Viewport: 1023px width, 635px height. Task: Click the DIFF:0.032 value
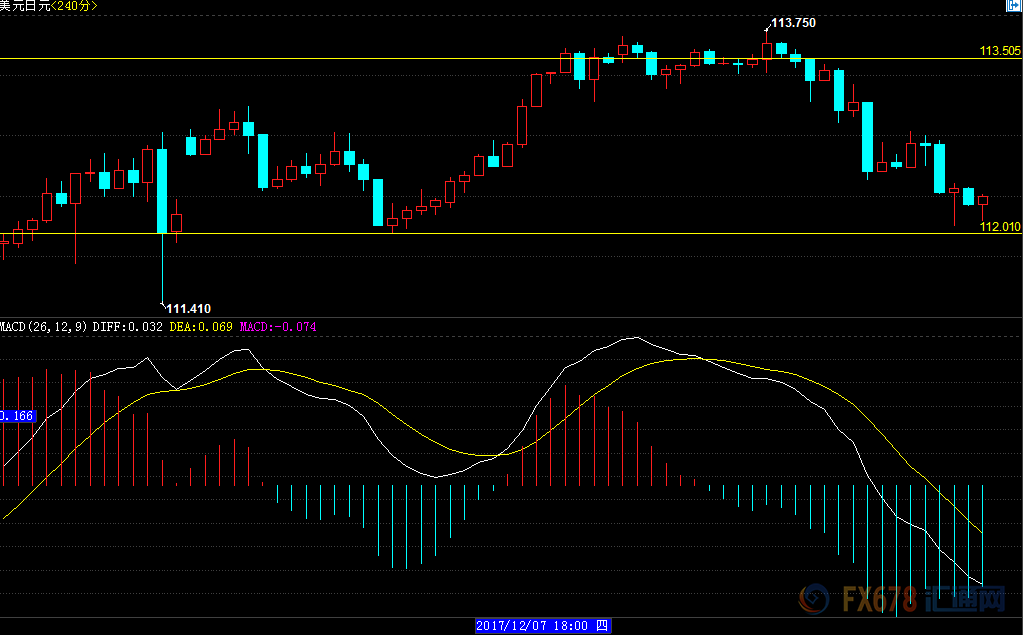coord(127,326)
